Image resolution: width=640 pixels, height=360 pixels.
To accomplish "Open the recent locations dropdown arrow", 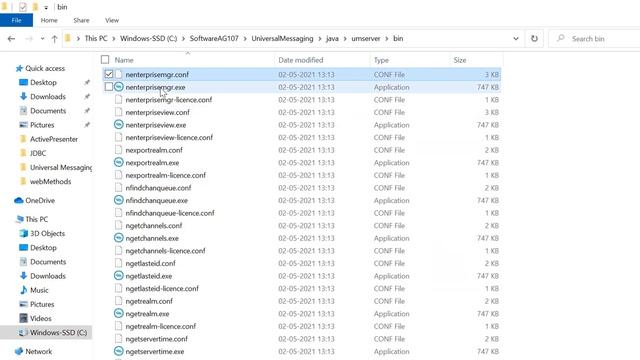I will point(42,39).
